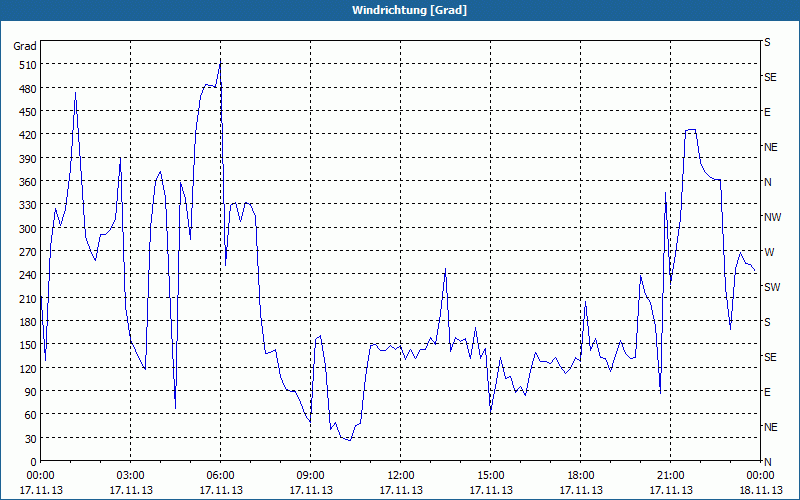
Task: Click the N compass label level with 360
Action: (767, 182)
